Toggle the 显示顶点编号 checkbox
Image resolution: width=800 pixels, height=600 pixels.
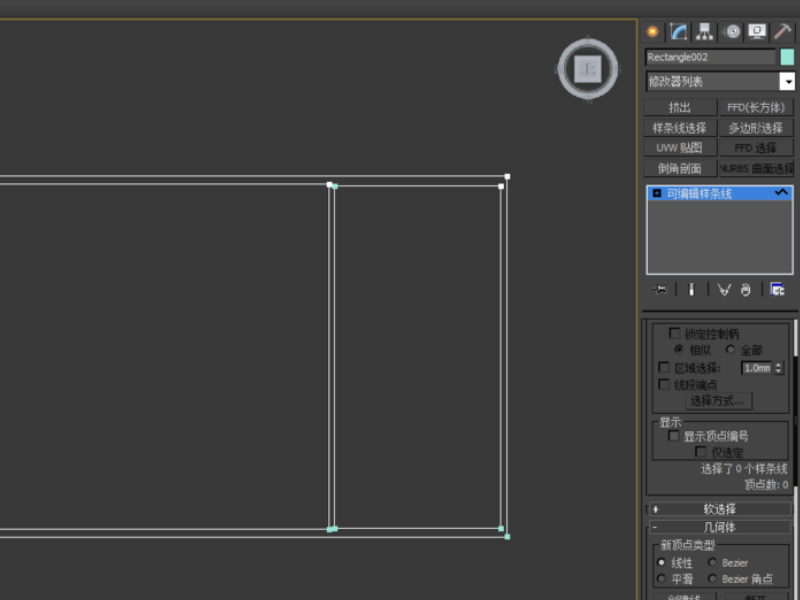[x=674, y=436]
